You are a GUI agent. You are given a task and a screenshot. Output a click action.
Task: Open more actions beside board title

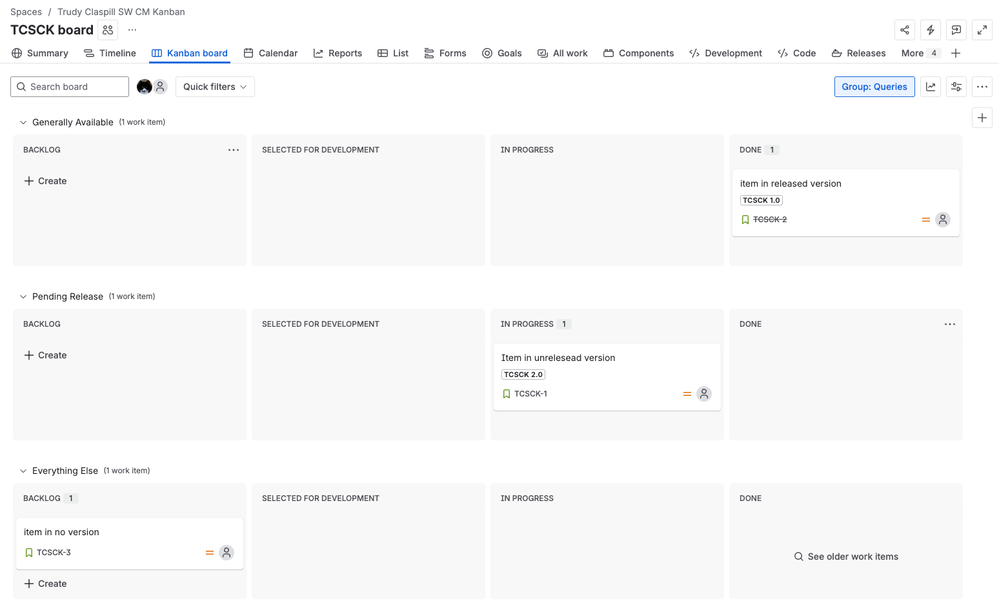[x=132, y=30]
